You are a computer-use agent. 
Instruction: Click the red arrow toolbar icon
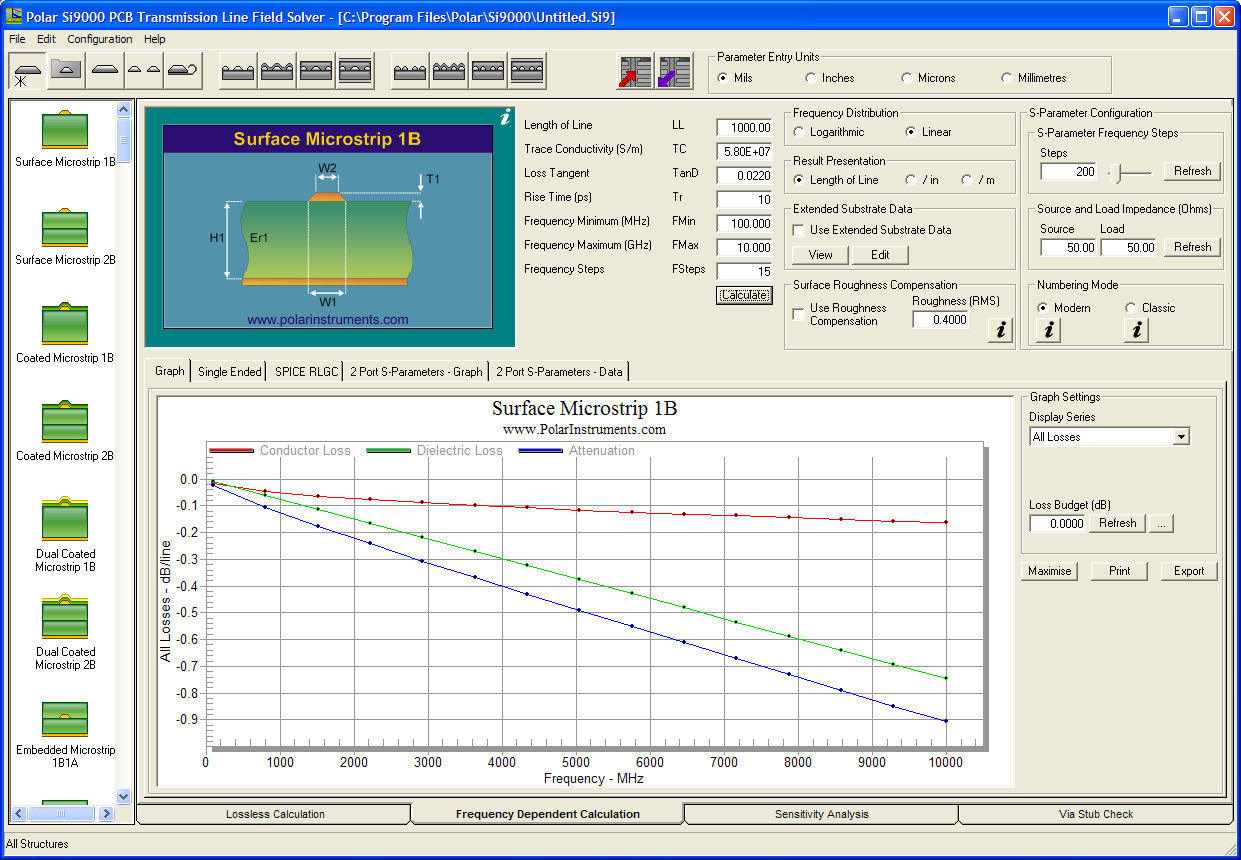[635, 72]
